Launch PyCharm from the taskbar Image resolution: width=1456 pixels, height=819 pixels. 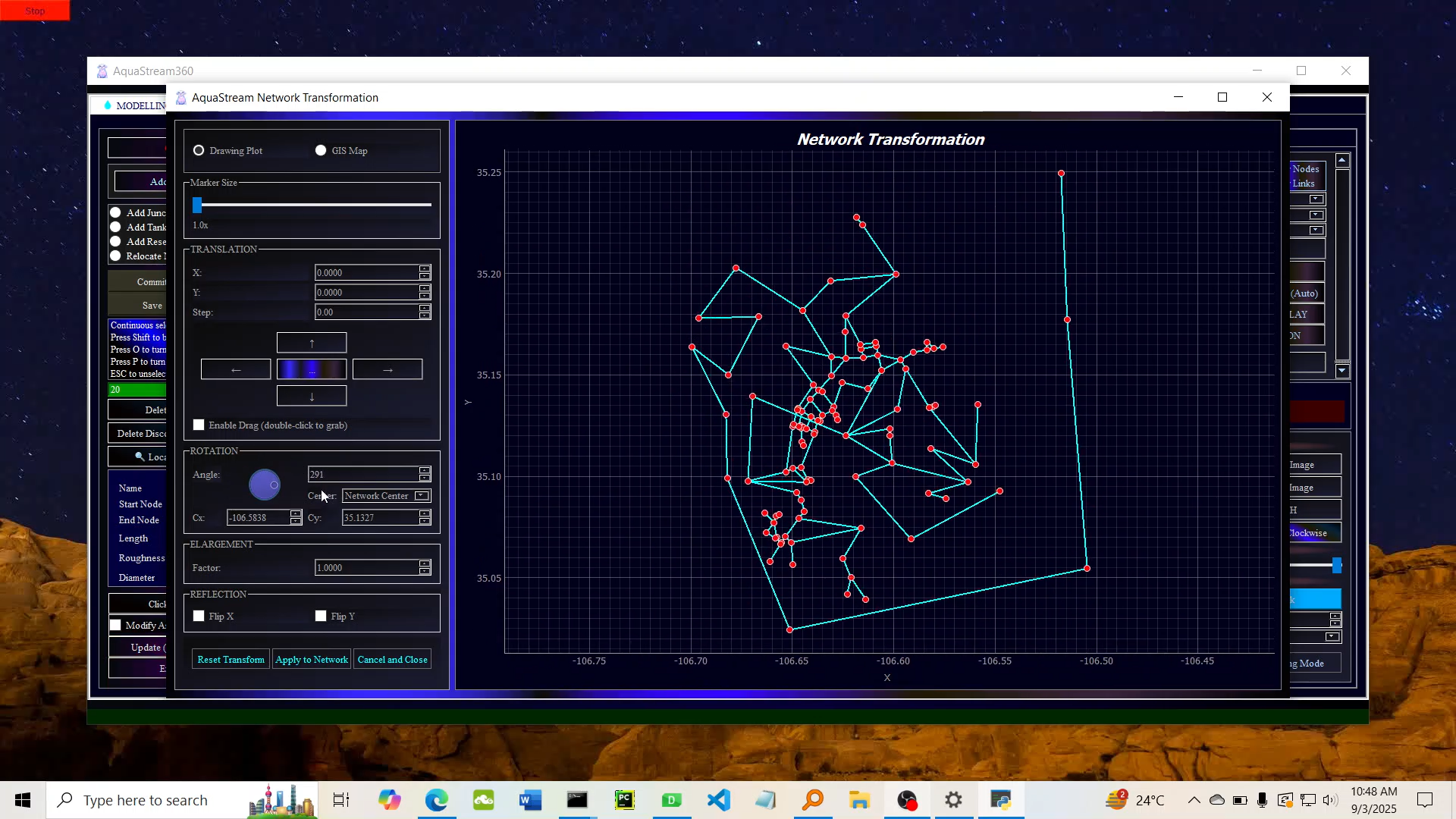tap(623, 800)
